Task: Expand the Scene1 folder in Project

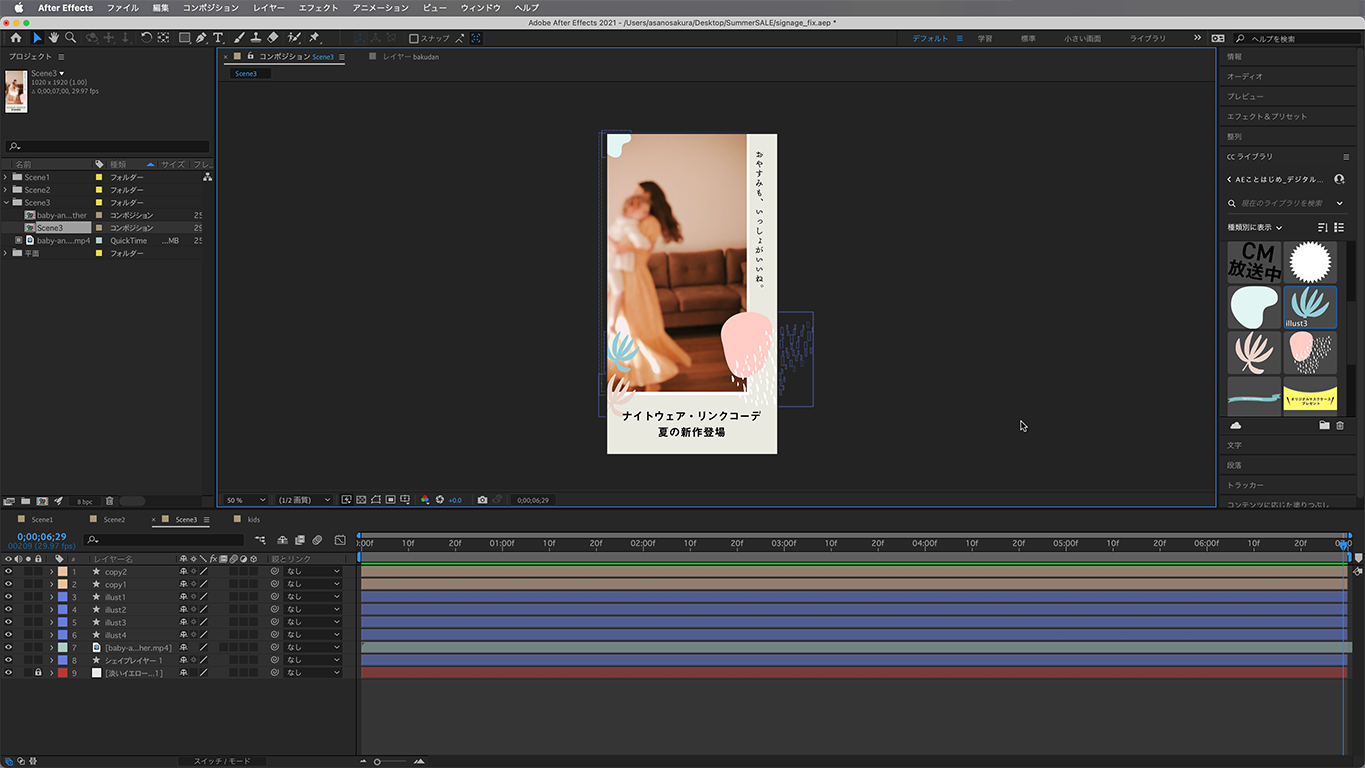Action: (x=6, y=177)
